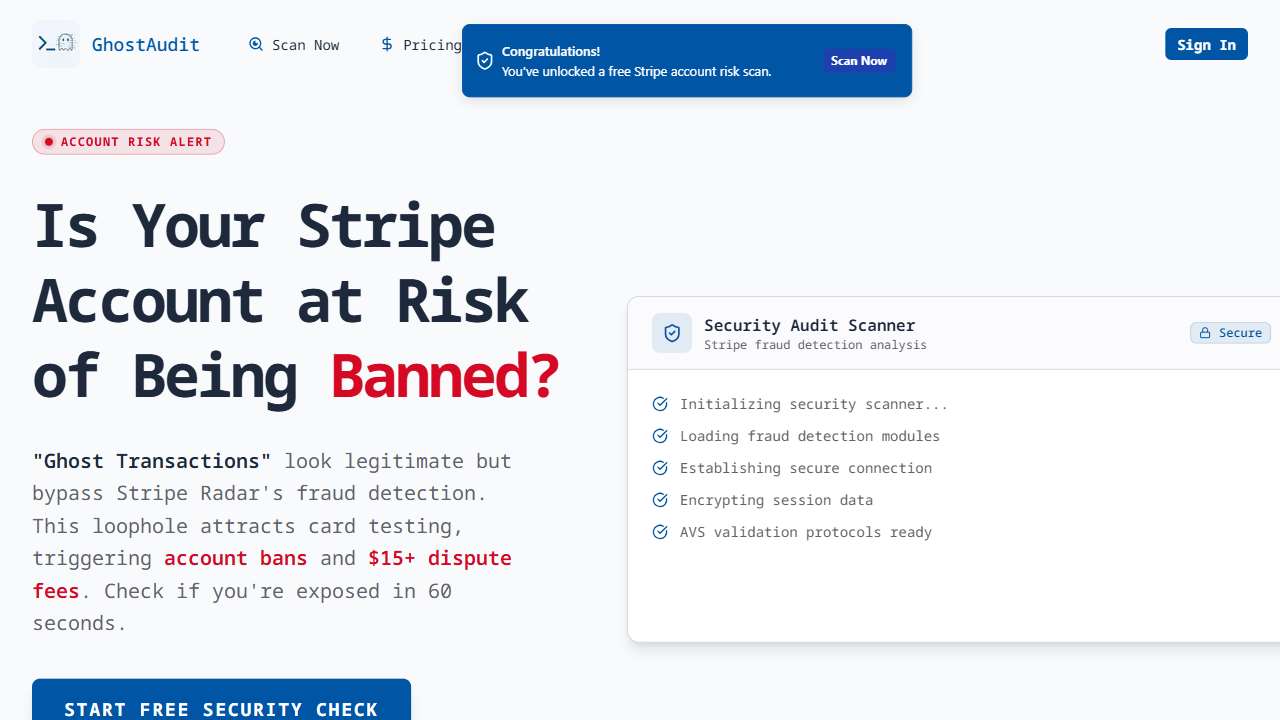
Task: Click the magnifier icon beside Scan Now
Action: pos(256,45)
